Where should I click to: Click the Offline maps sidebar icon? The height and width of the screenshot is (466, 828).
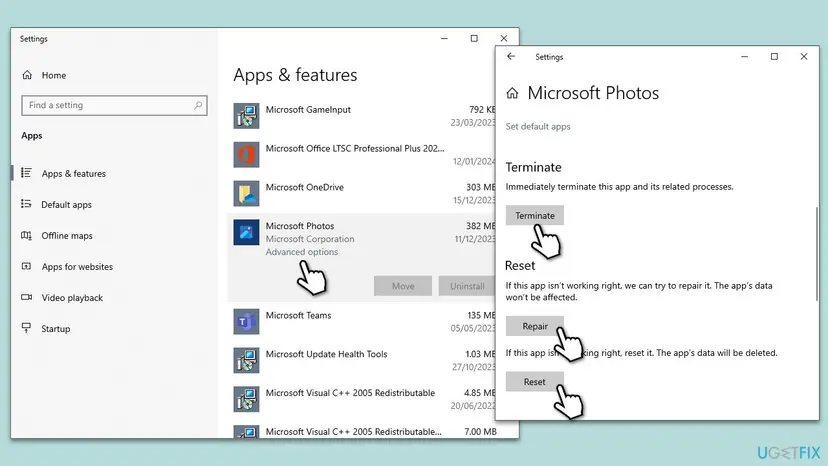pos(26,235)
